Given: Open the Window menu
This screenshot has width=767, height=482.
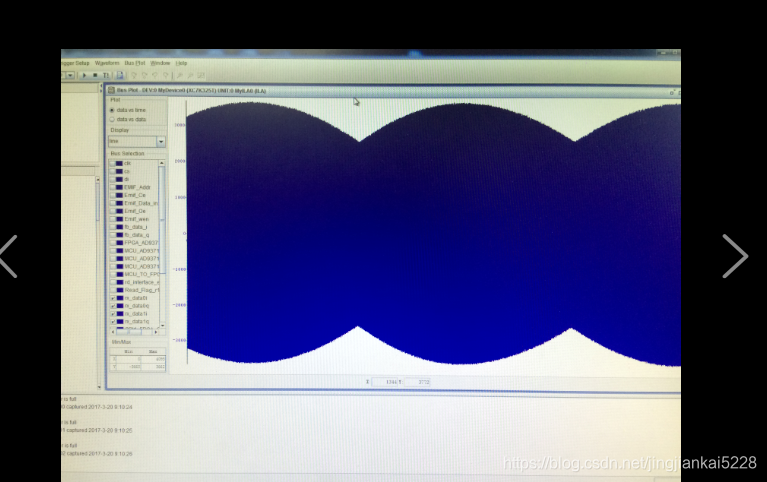Looking at the screenshot, I should tap(160, 63).
